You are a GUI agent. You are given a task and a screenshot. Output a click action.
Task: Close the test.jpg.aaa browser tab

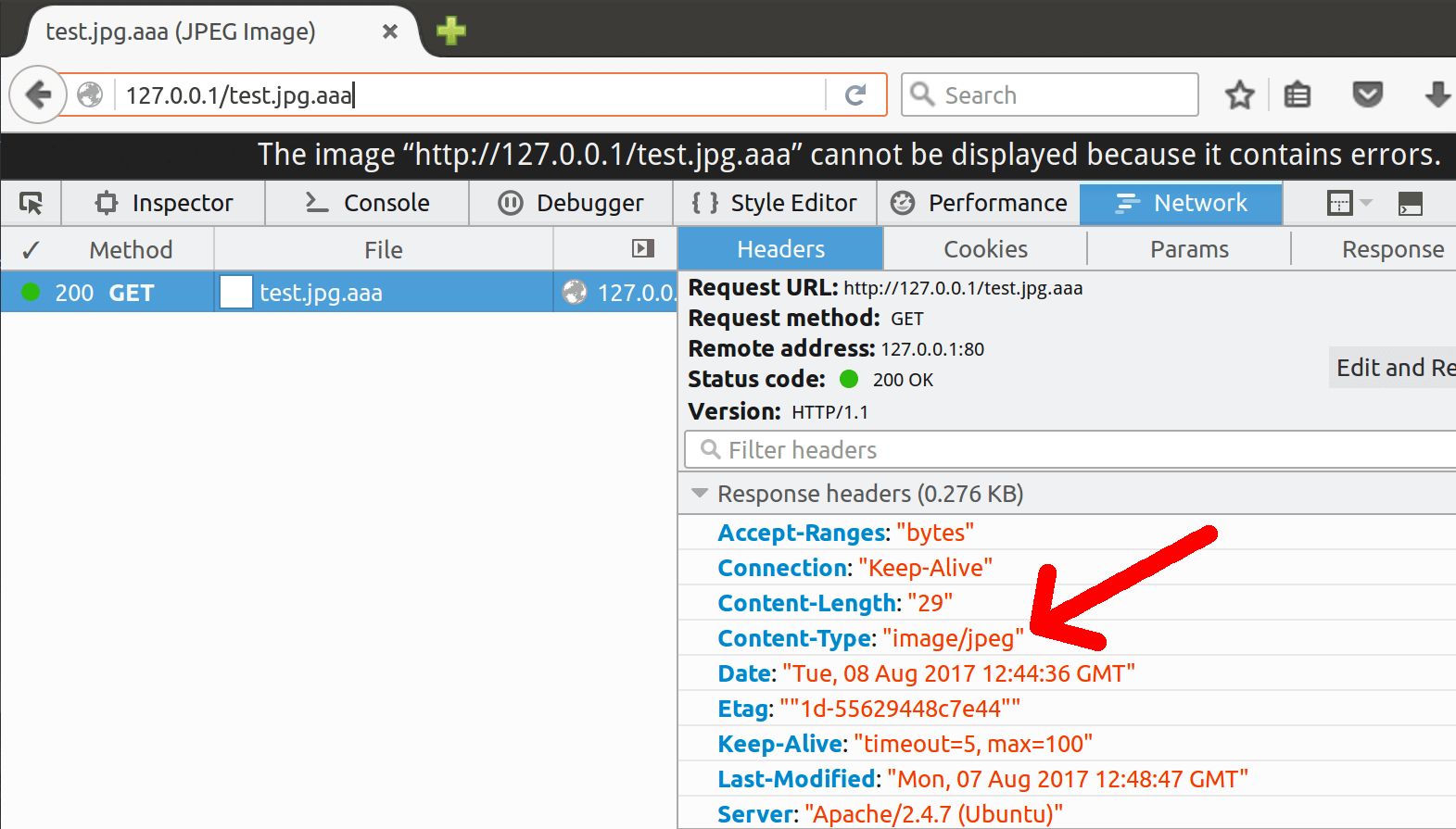tap(390, 31)
